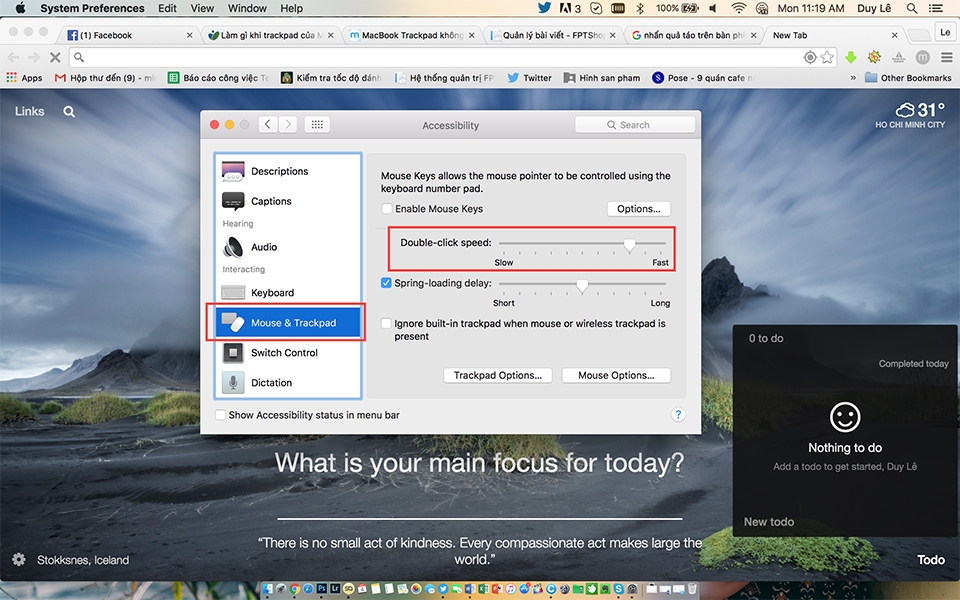Image resolution: width=960 pixels, height=600 pixels.
Task: Select Captions in the Accessibility sidebar
Action: pos(287,201)
